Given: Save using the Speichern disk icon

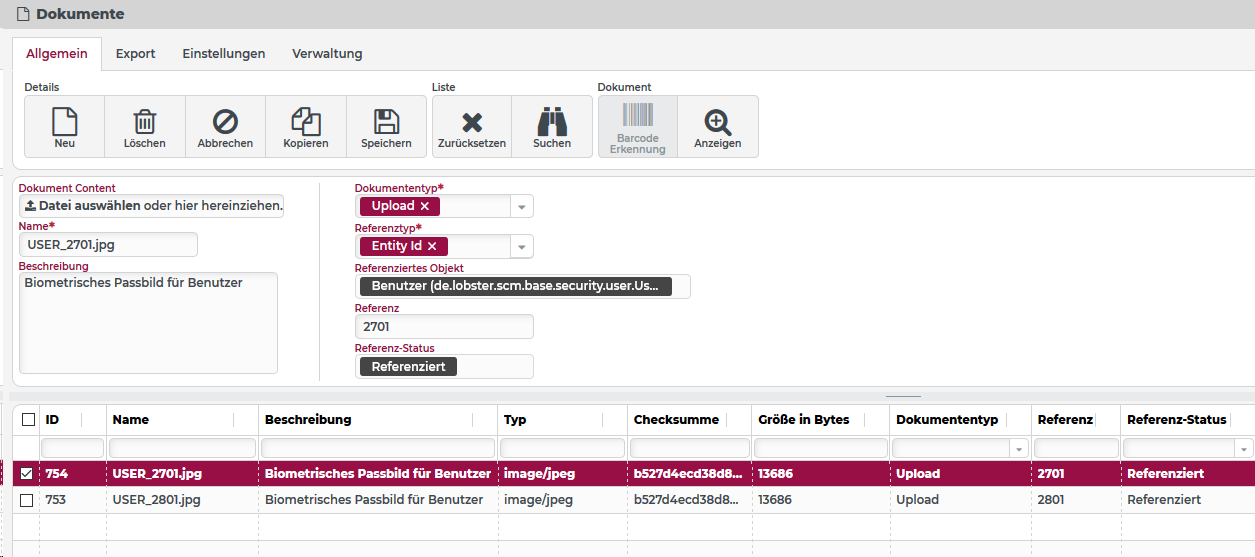Looking at the screenshot, I should (x=386, y=122).
